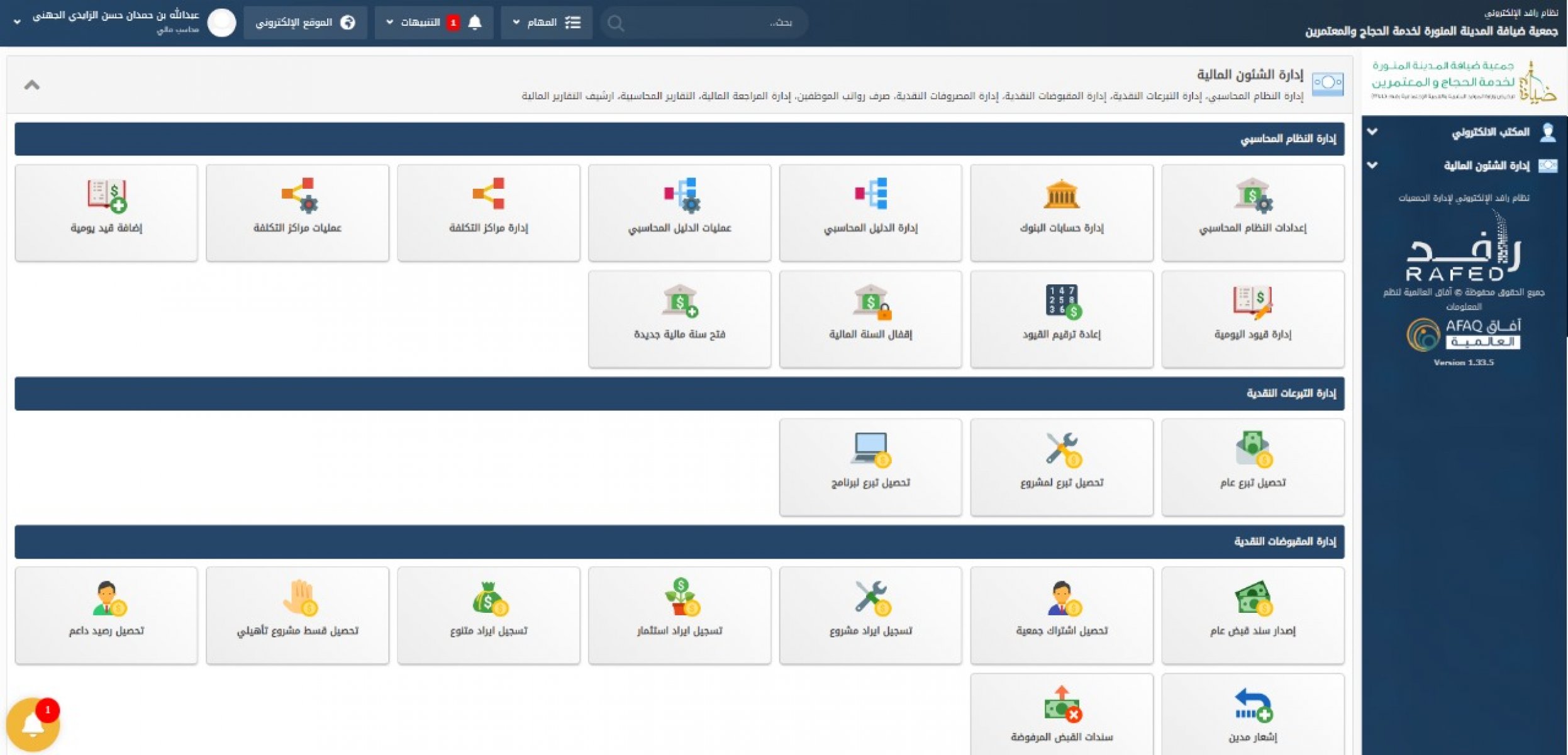Screen dimensions: 1568x755
Task: Open عمليات مراكز التكلفة tile
Action: (297, 213)
